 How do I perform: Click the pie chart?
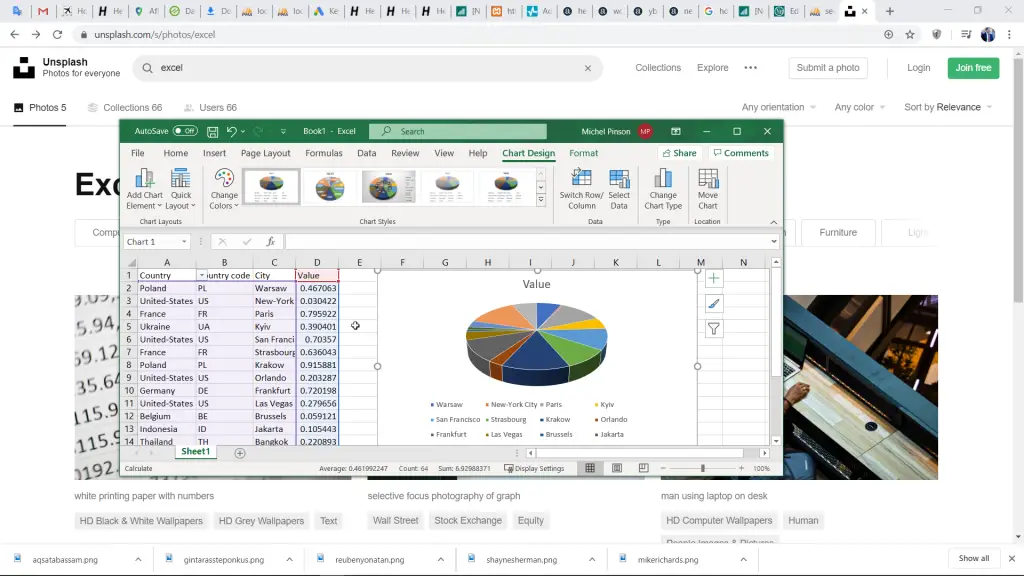[536, 344]
